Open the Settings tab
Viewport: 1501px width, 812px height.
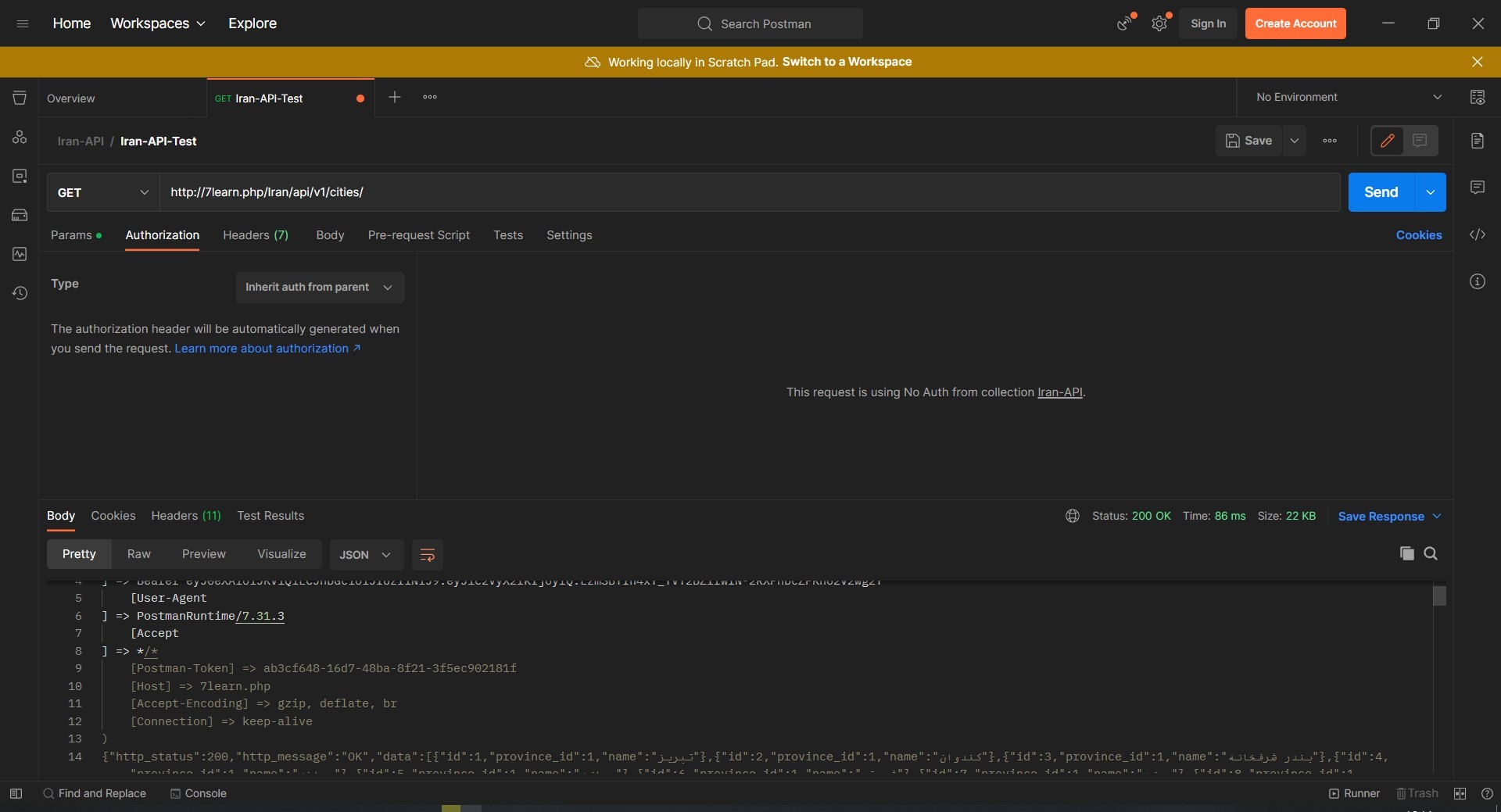click(569, 235)
